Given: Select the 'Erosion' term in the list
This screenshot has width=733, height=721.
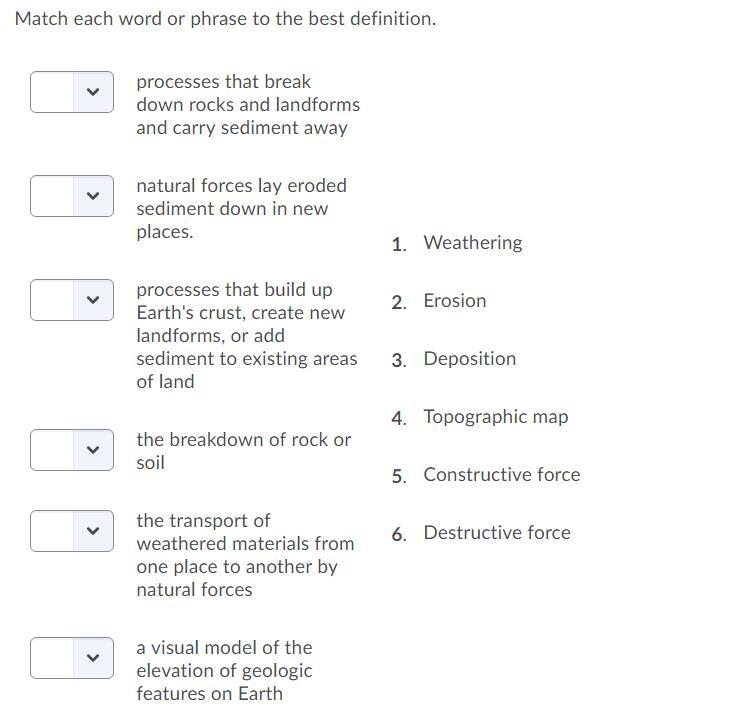Looking at the screenshot, I should (454, 301).
